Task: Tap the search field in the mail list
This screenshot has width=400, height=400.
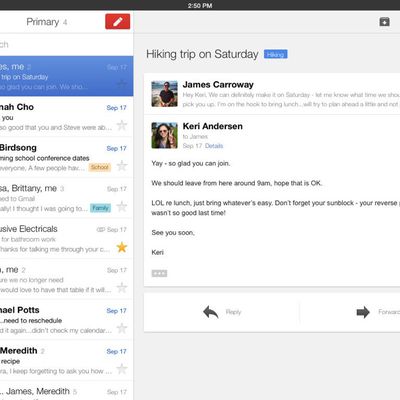Action: tap(67, 45)
